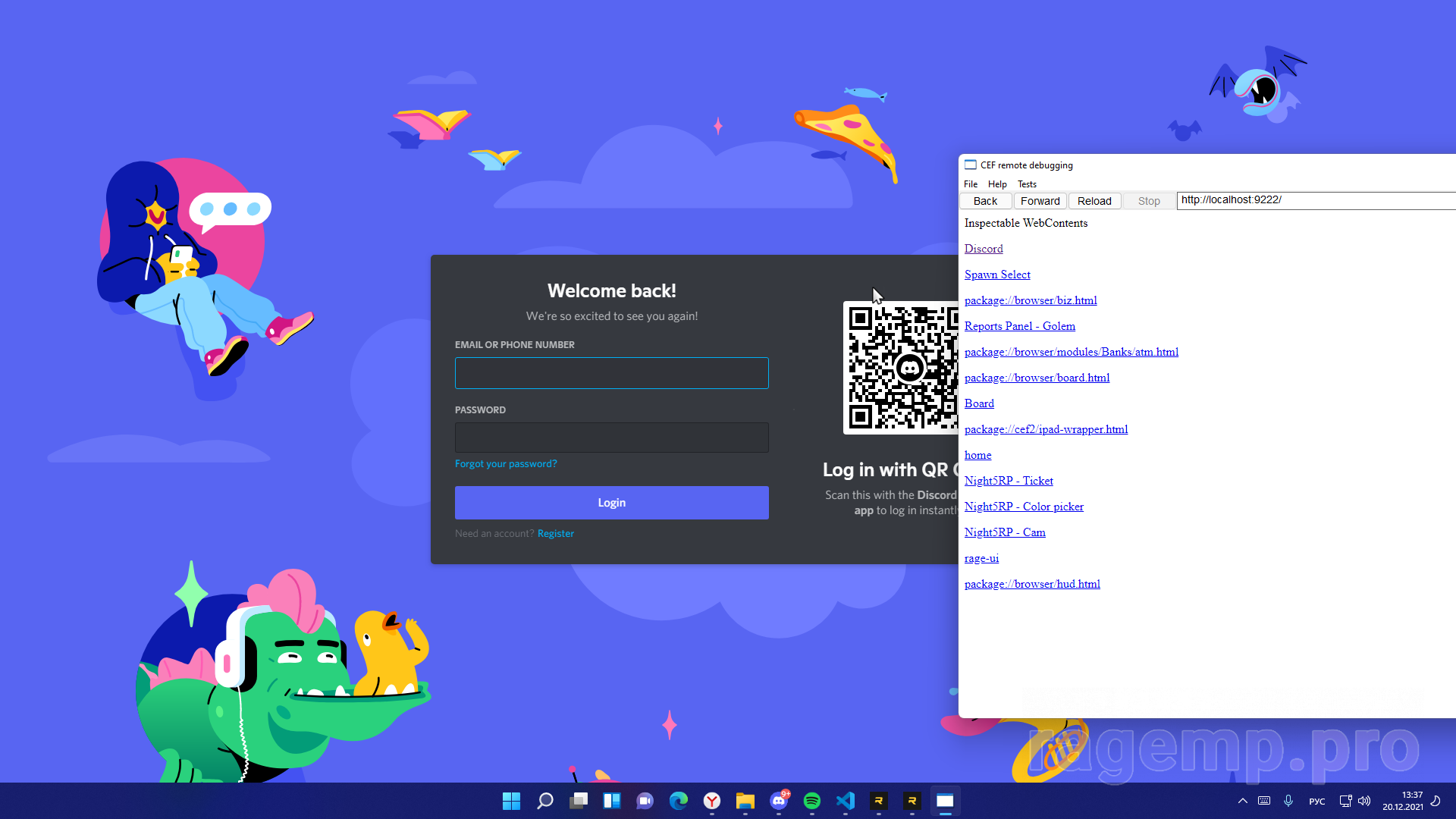
Task: Open the Chat (Teams) taskbar icon
Action: click(645, 801)
